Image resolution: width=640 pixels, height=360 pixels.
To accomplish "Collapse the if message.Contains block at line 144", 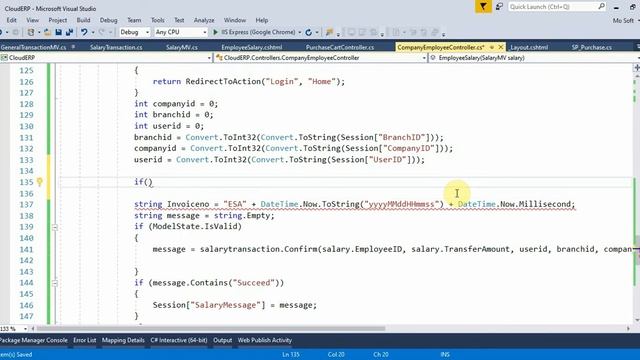I will point(55,283).
